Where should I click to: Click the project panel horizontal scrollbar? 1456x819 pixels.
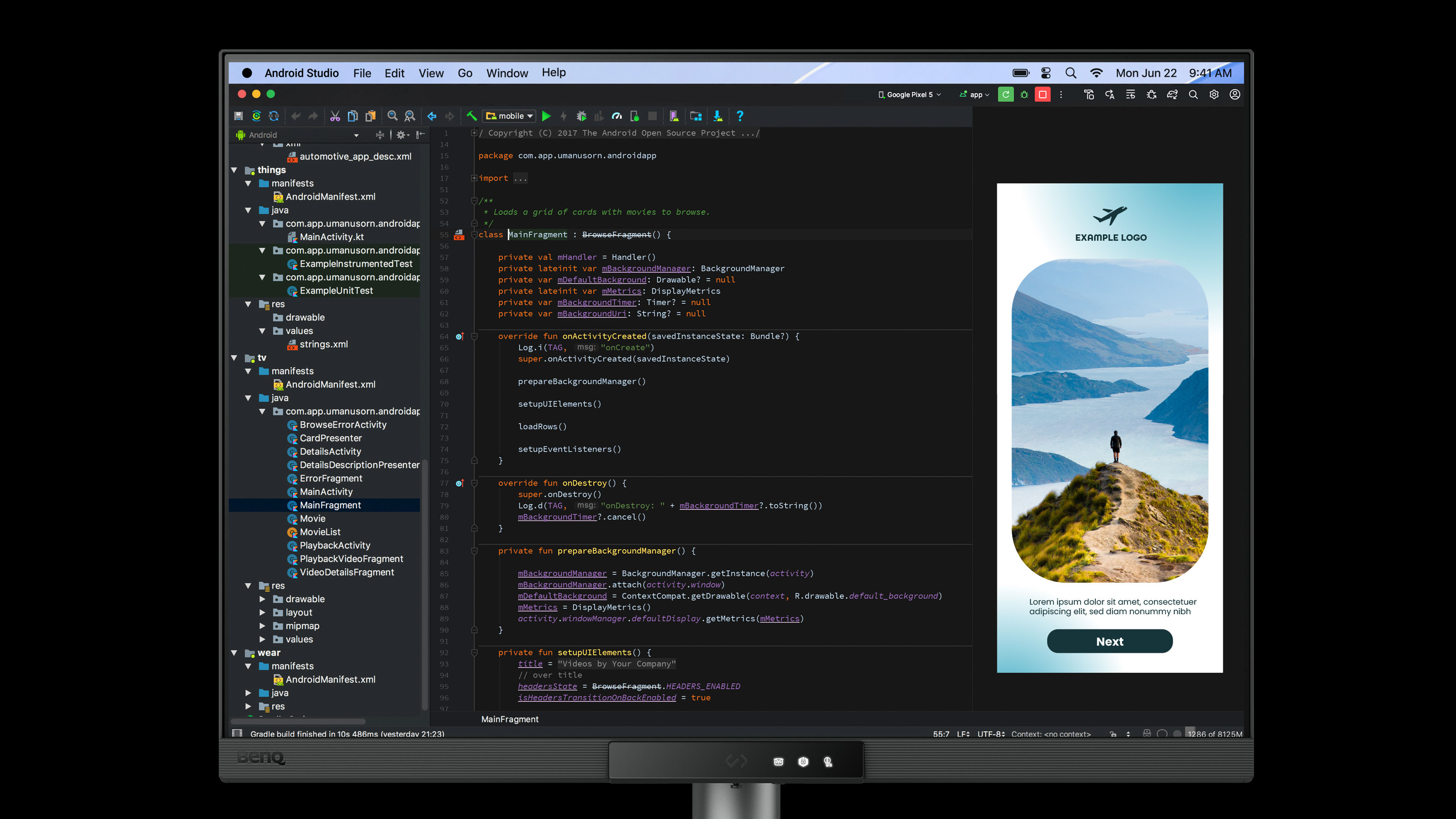(298, 721)
